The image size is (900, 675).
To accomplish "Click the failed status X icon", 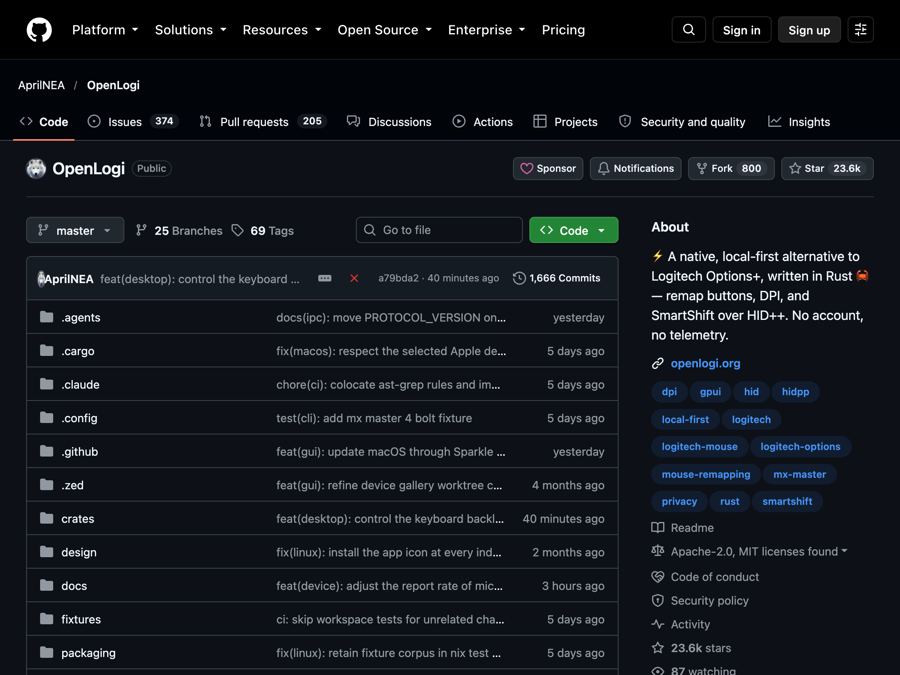I will tap(354, 278).
